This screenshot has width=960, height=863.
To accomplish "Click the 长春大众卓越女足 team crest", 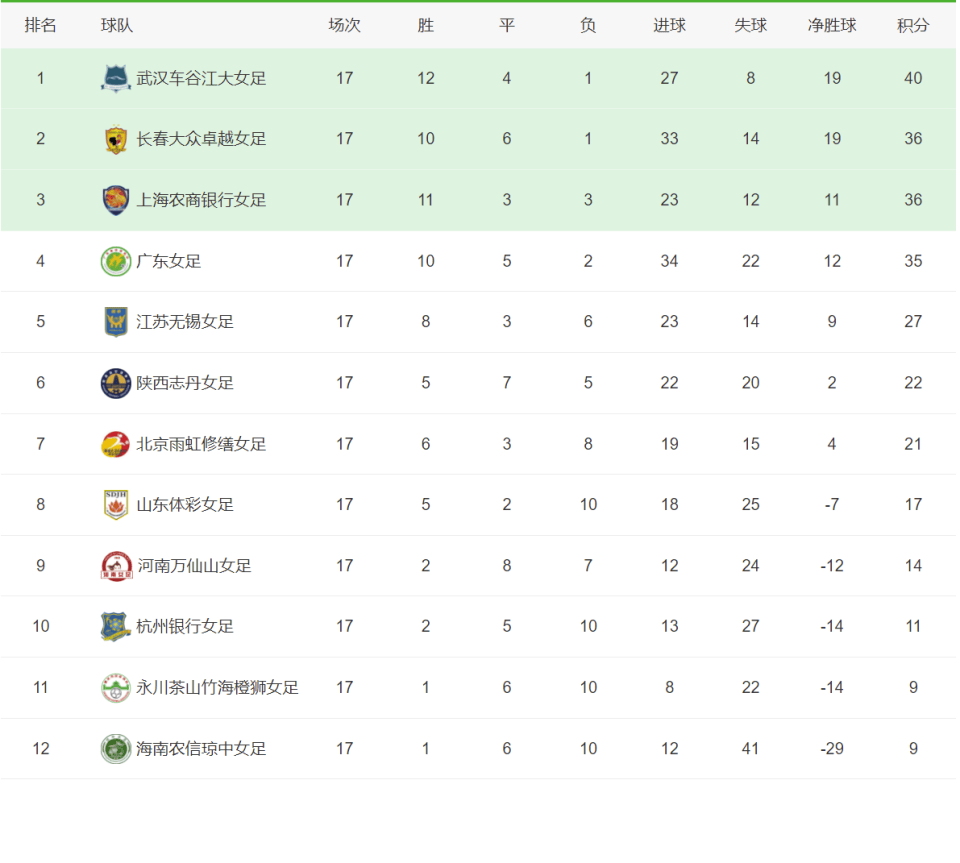I will pyautogui.click(x=116, y=139).
